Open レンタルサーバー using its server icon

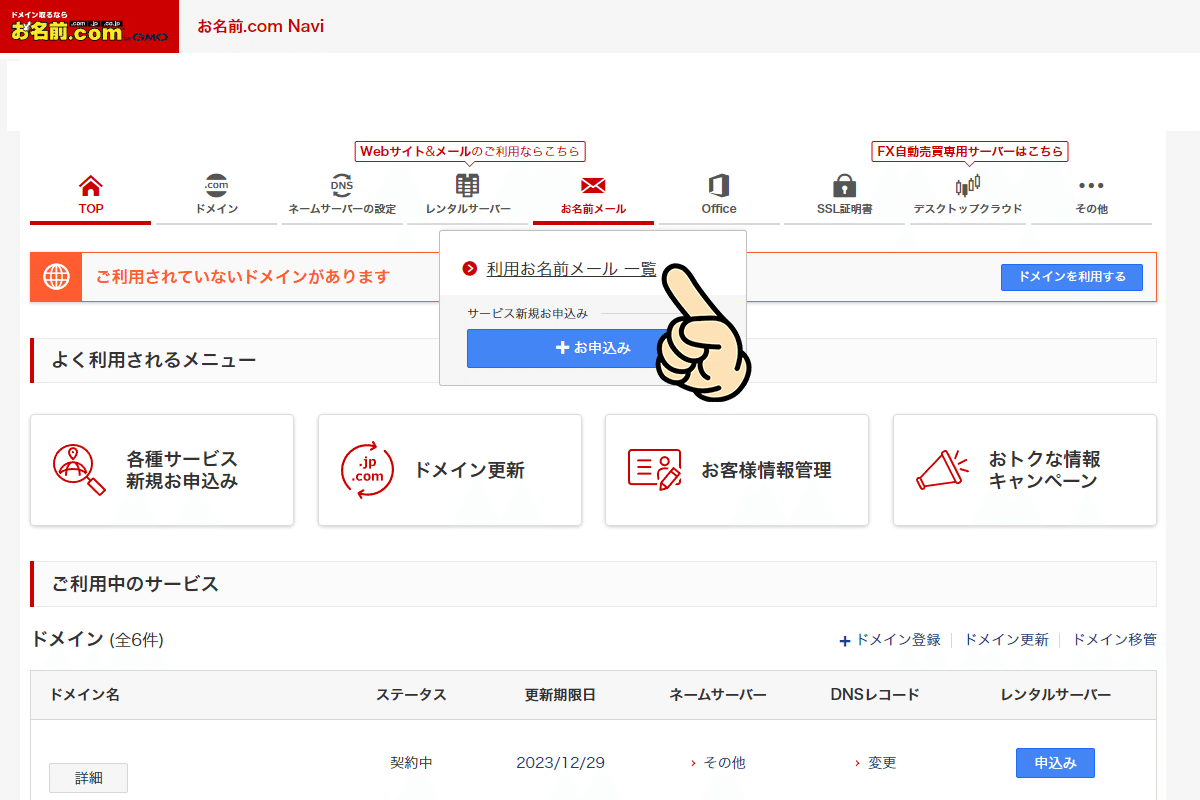click(x=466, y=184)
